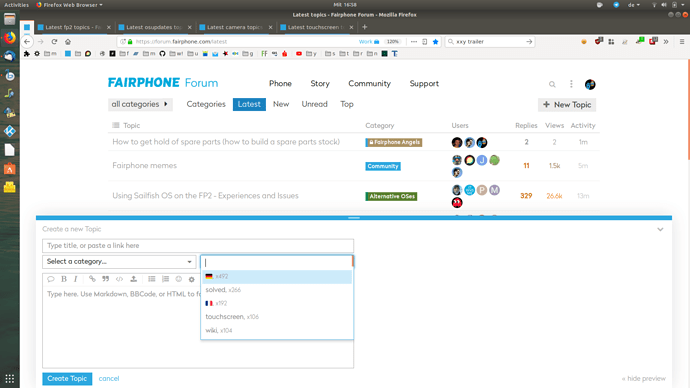
Task: Open the emoji picker
Action: [179, 279]
